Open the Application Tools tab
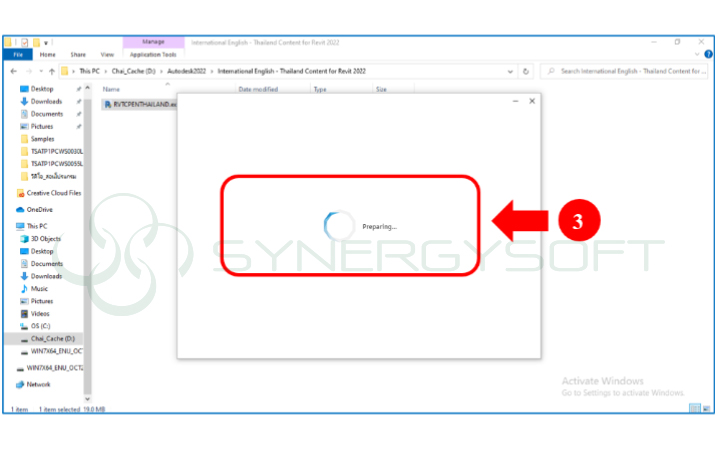Screen dimensions: 720x450 153,55
